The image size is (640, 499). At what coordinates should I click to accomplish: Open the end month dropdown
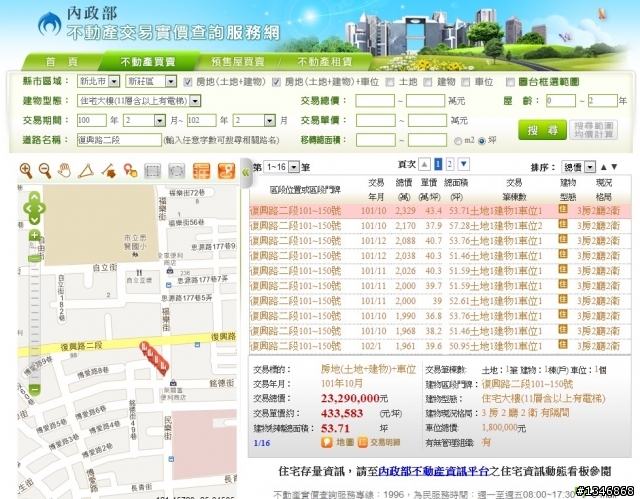[254, 120]
